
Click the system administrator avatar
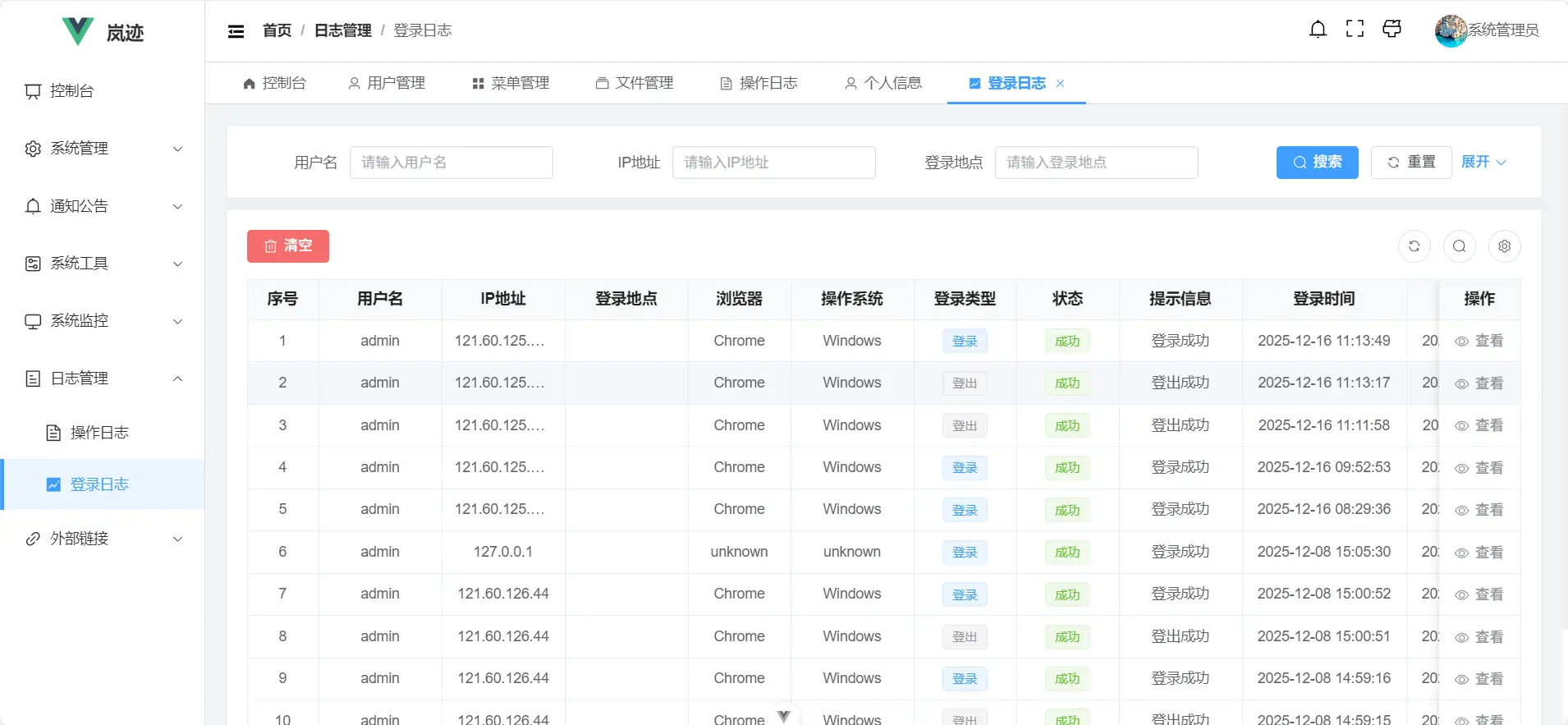click(x=1451, y=30)
